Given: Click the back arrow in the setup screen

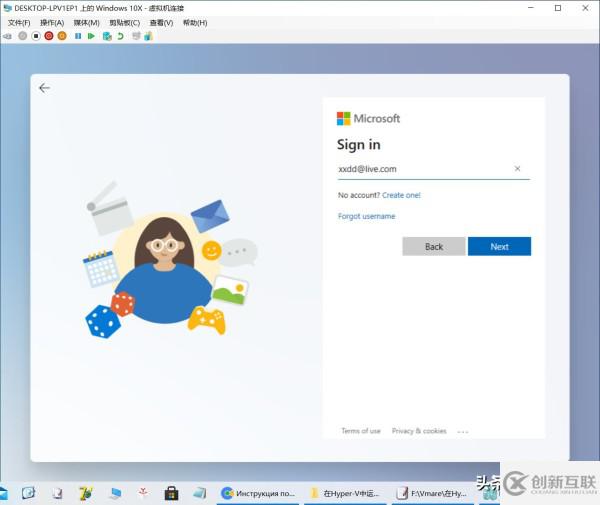Looking at the screenshot, I should (x=44, y=88).
